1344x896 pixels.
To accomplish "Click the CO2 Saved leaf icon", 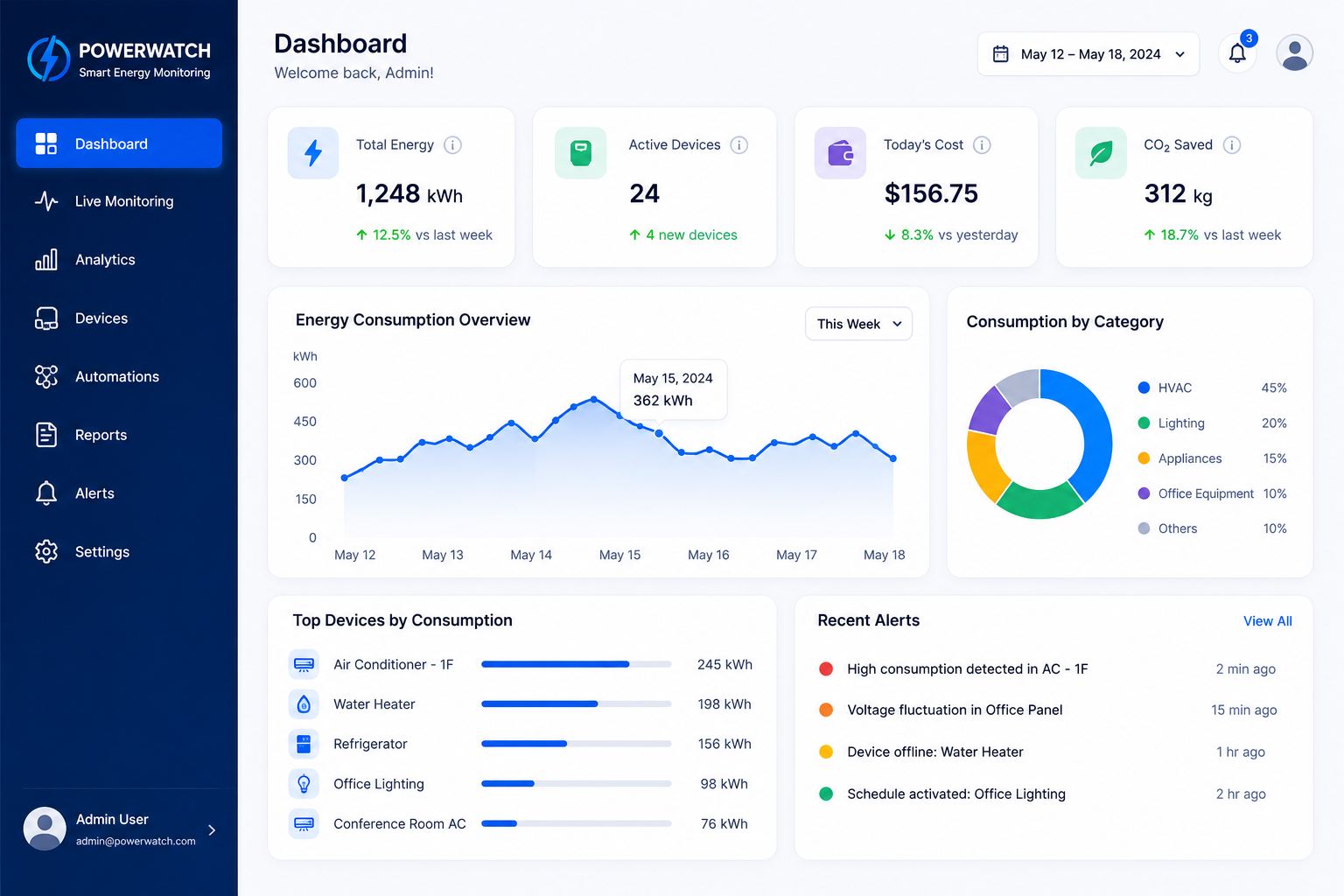I will pyautogui.click(x=1101, y=153).
